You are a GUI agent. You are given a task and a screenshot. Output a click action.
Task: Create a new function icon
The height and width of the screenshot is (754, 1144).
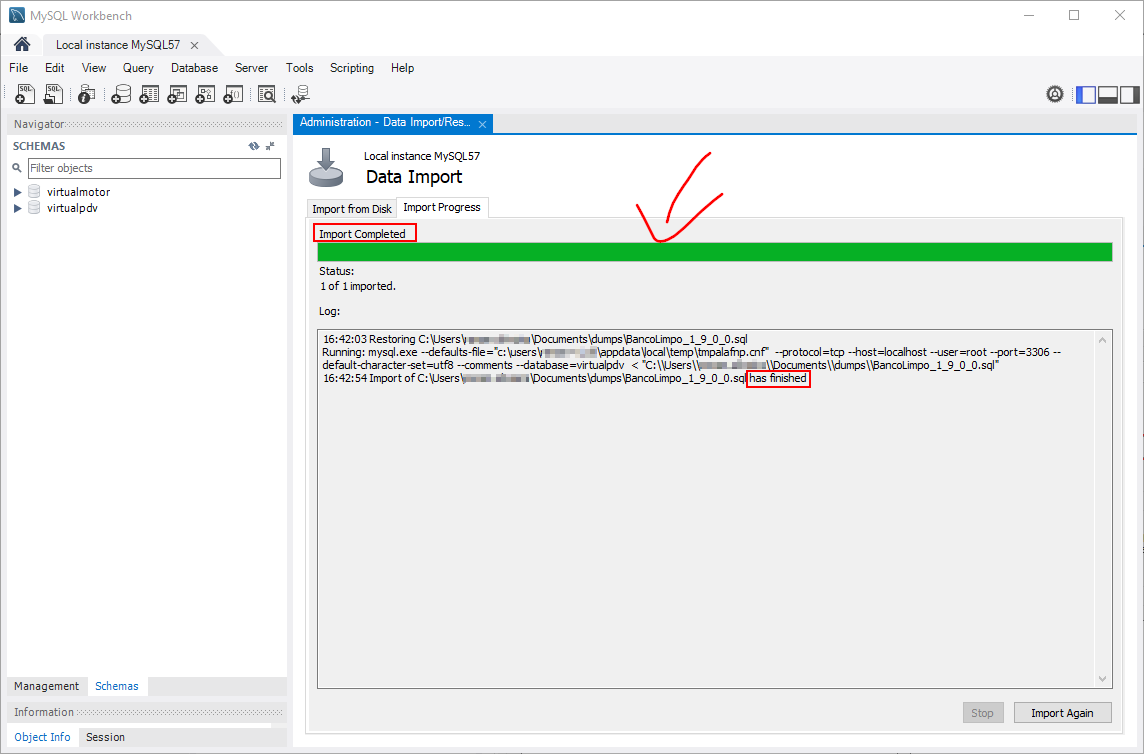point(233,93)
